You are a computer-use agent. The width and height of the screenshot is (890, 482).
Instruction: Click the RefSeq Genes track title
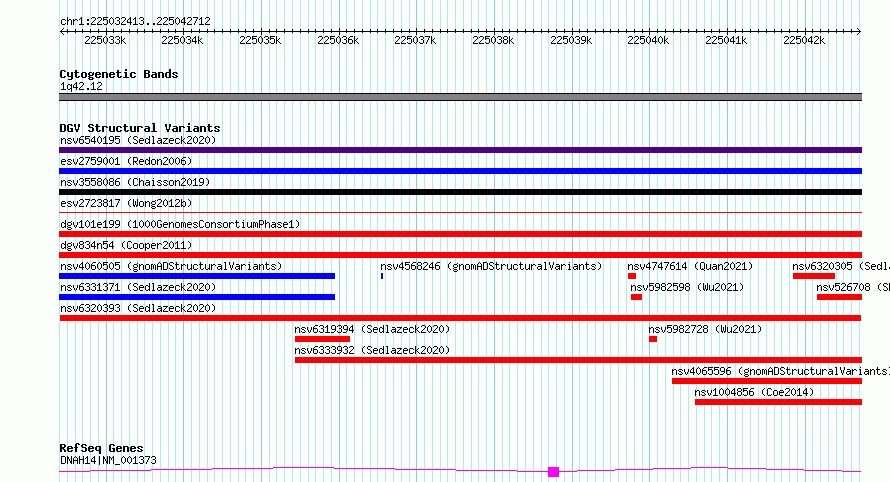pos(101,448)
